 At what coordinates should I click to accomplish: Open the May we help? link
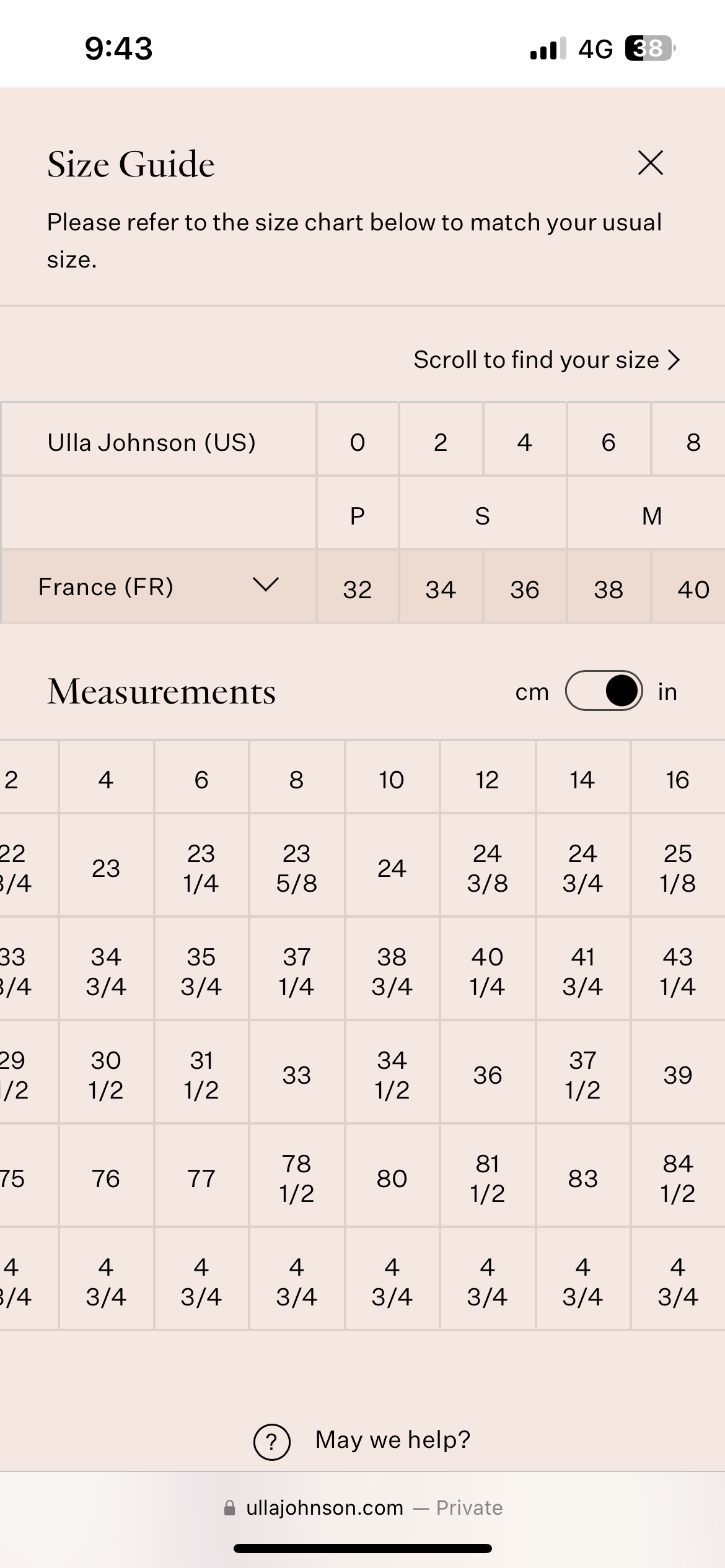point(393,1440)
